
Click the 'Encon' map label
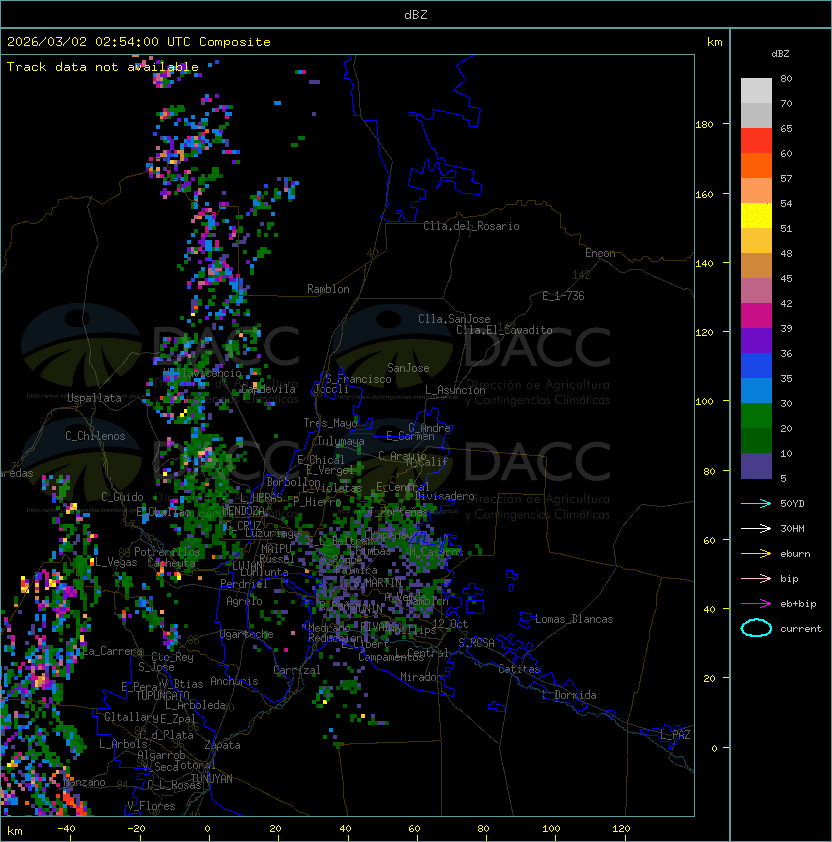click(600, 253)
